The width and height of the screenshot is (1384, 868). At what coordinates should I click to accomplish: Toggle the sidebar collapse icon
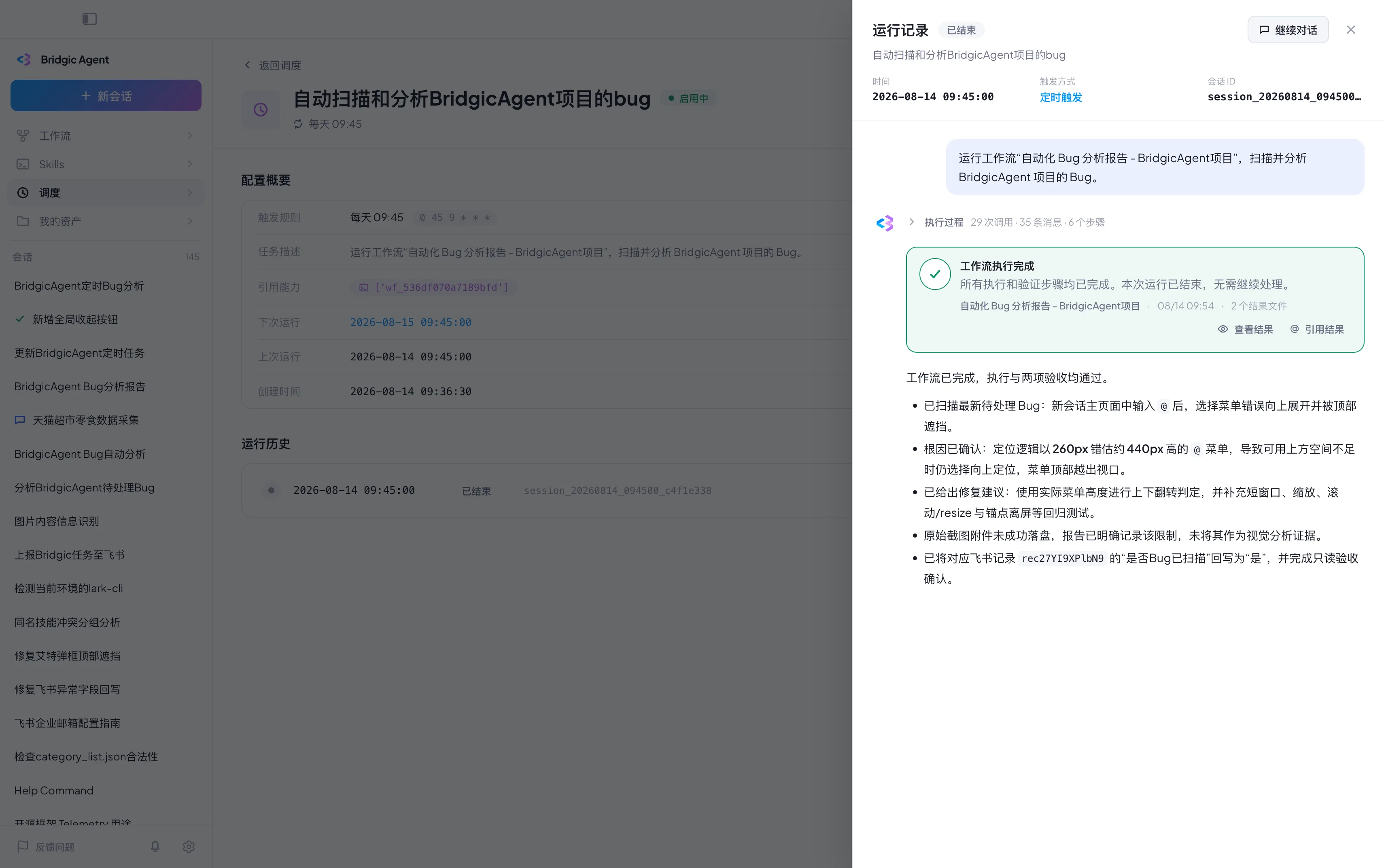(x=89, y=19)
